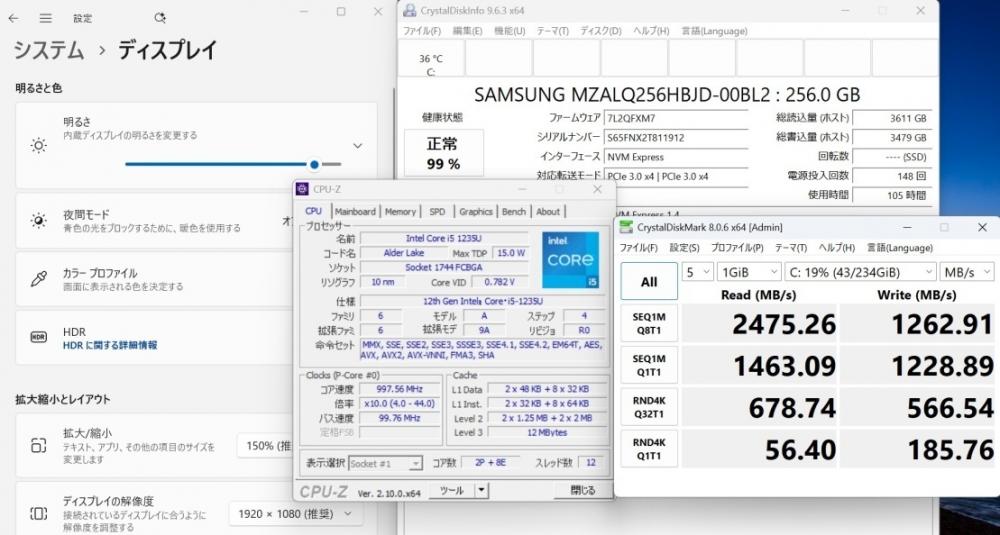This screenshot has height=535, width=1000.
Task: Open the HDR に関する詳細情報 link
Action: click(x=110, y=345)
